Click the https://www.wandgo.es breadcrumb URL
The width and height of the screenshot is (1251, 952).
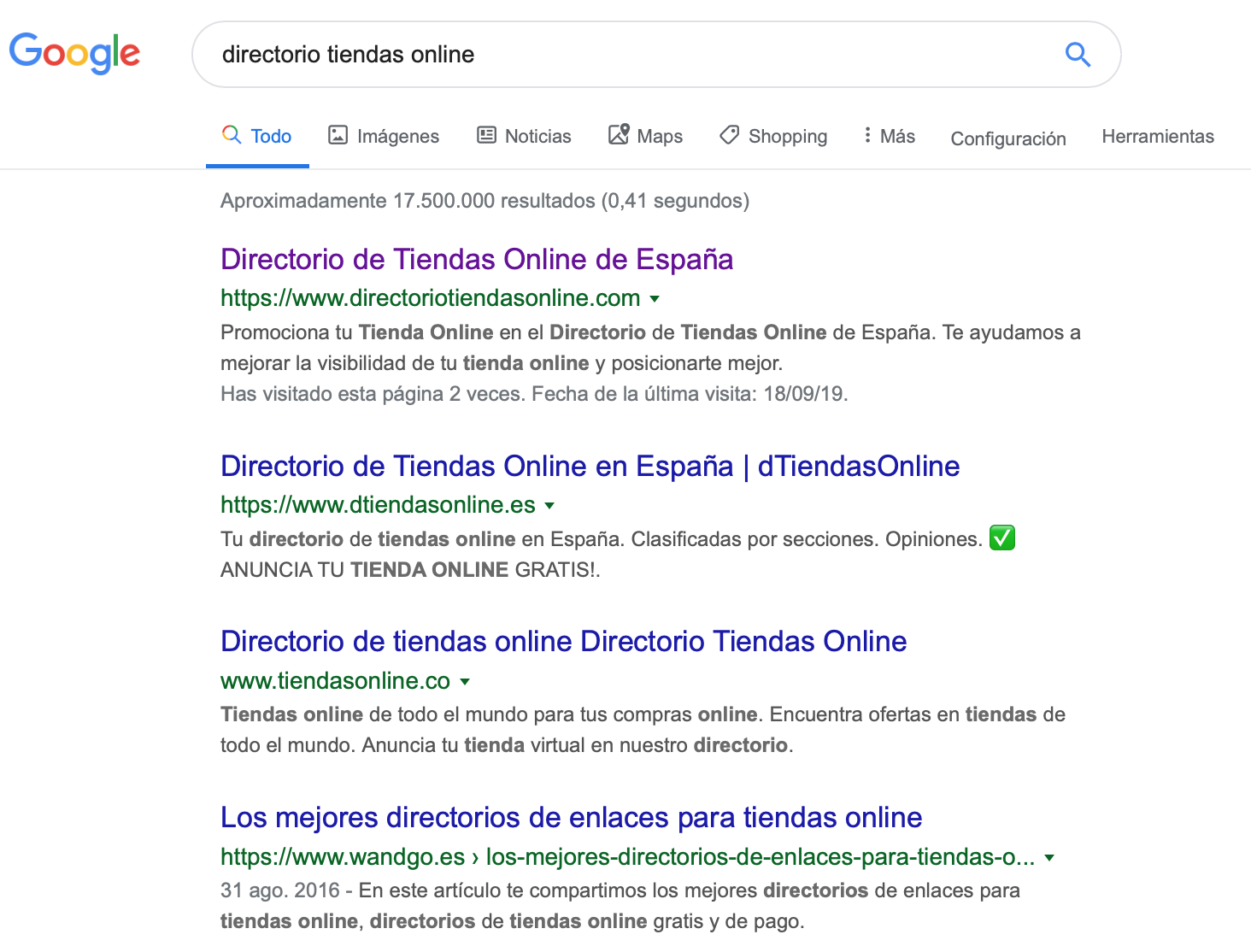click(628, 857)
